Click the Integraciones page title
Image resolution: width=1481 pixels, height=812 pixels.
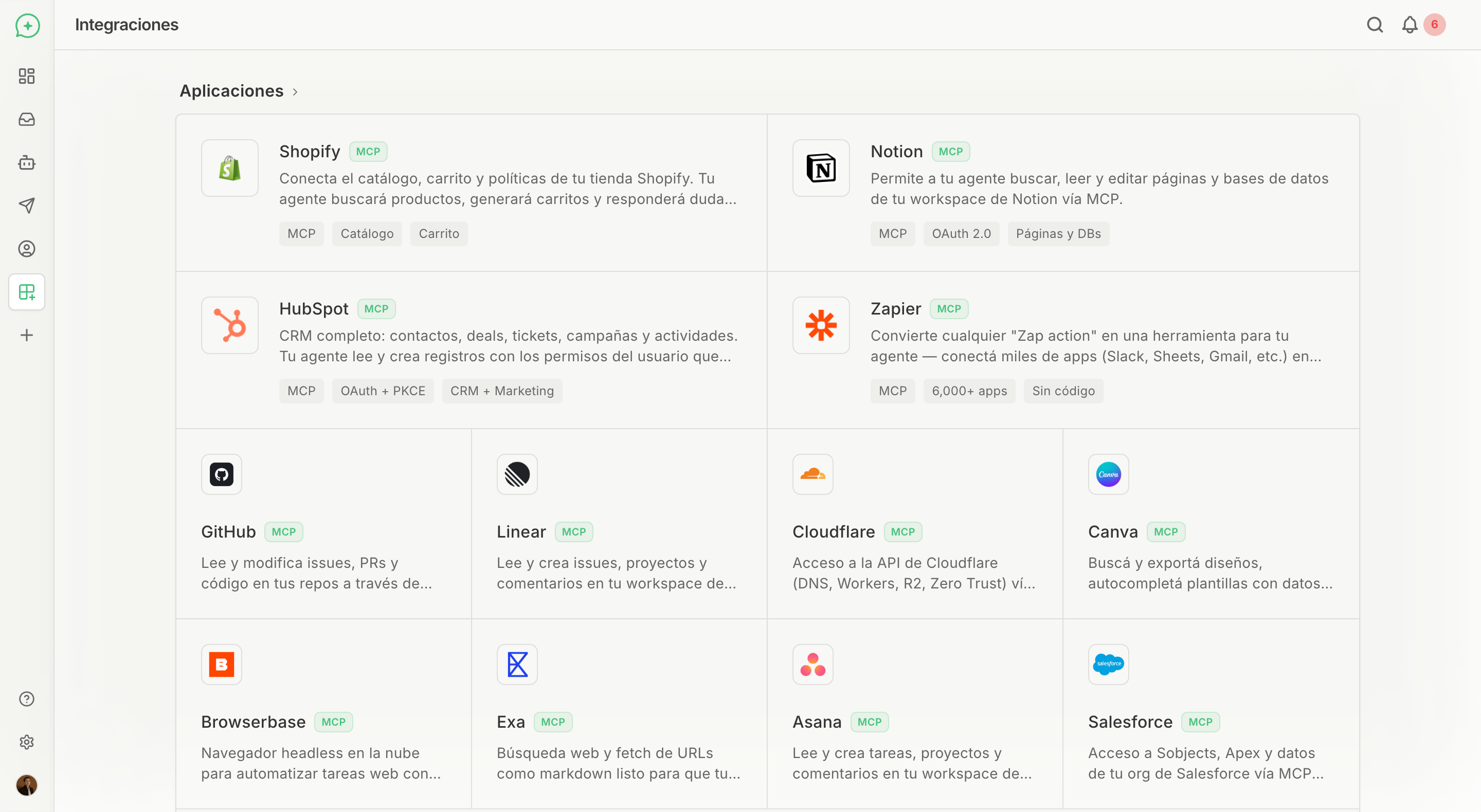pyautogui.click(x=127, y=25)
